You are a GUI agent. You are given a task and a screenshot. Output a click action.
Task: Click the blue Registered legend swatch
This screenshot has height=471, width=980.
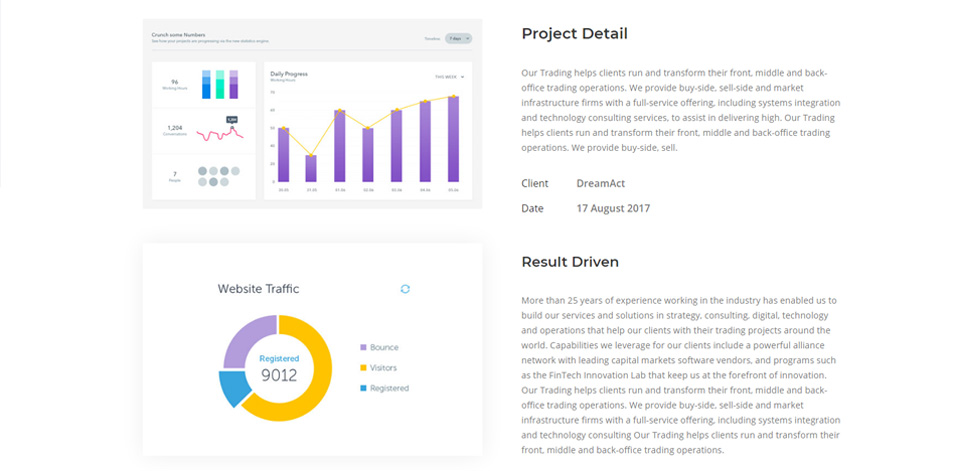(x=363, y=388)
